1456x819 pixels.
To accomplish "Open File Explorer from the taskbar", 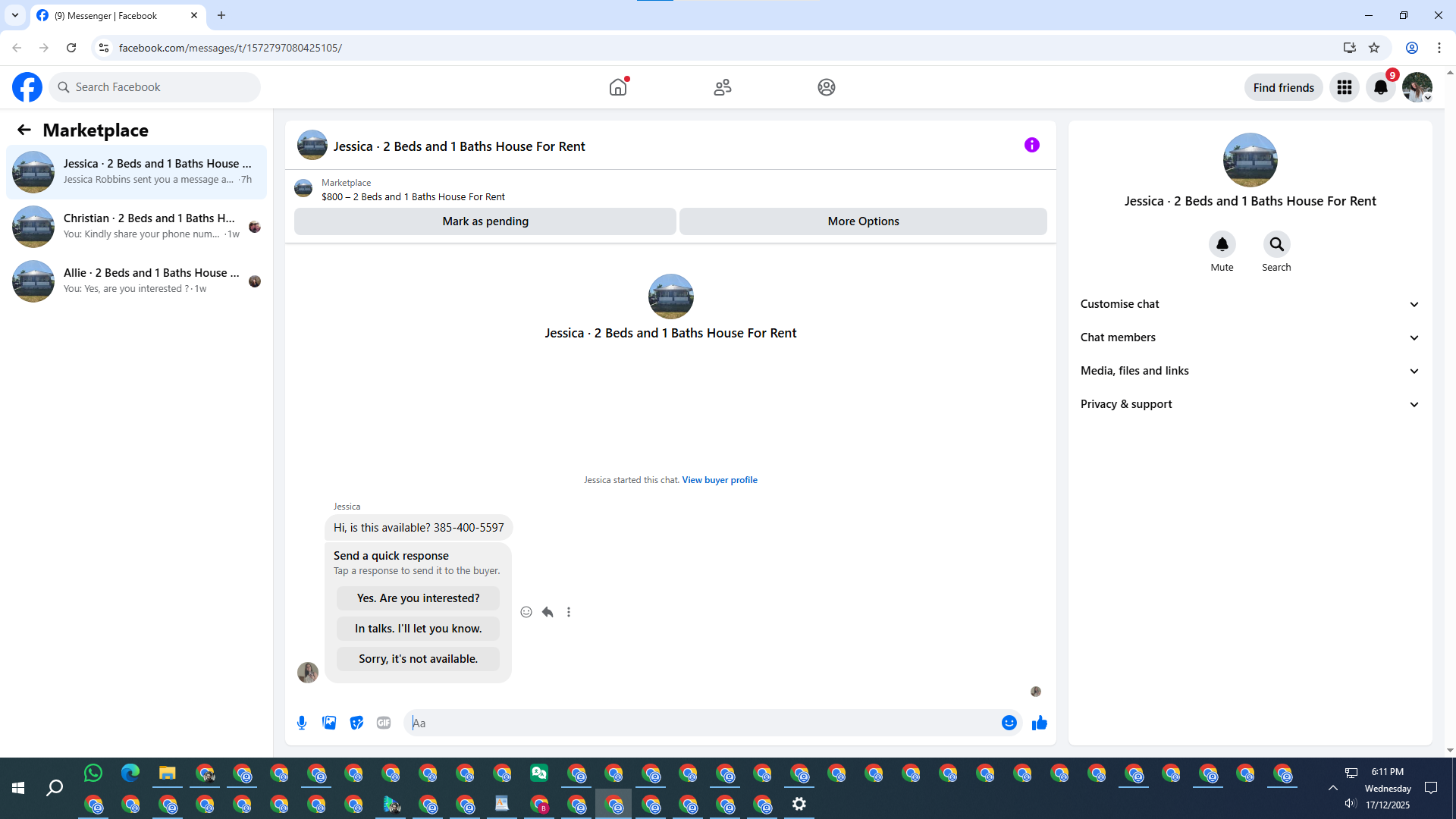I will tap(168, 773).
